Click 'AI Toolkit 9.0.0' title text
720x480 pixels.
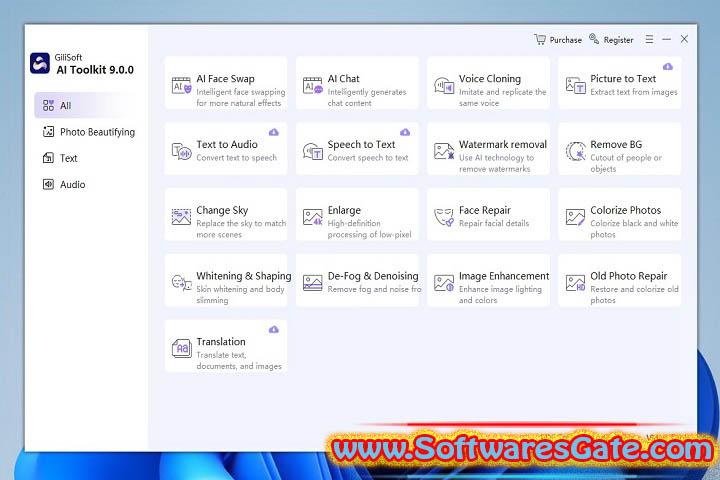click(x=95, y=70)
